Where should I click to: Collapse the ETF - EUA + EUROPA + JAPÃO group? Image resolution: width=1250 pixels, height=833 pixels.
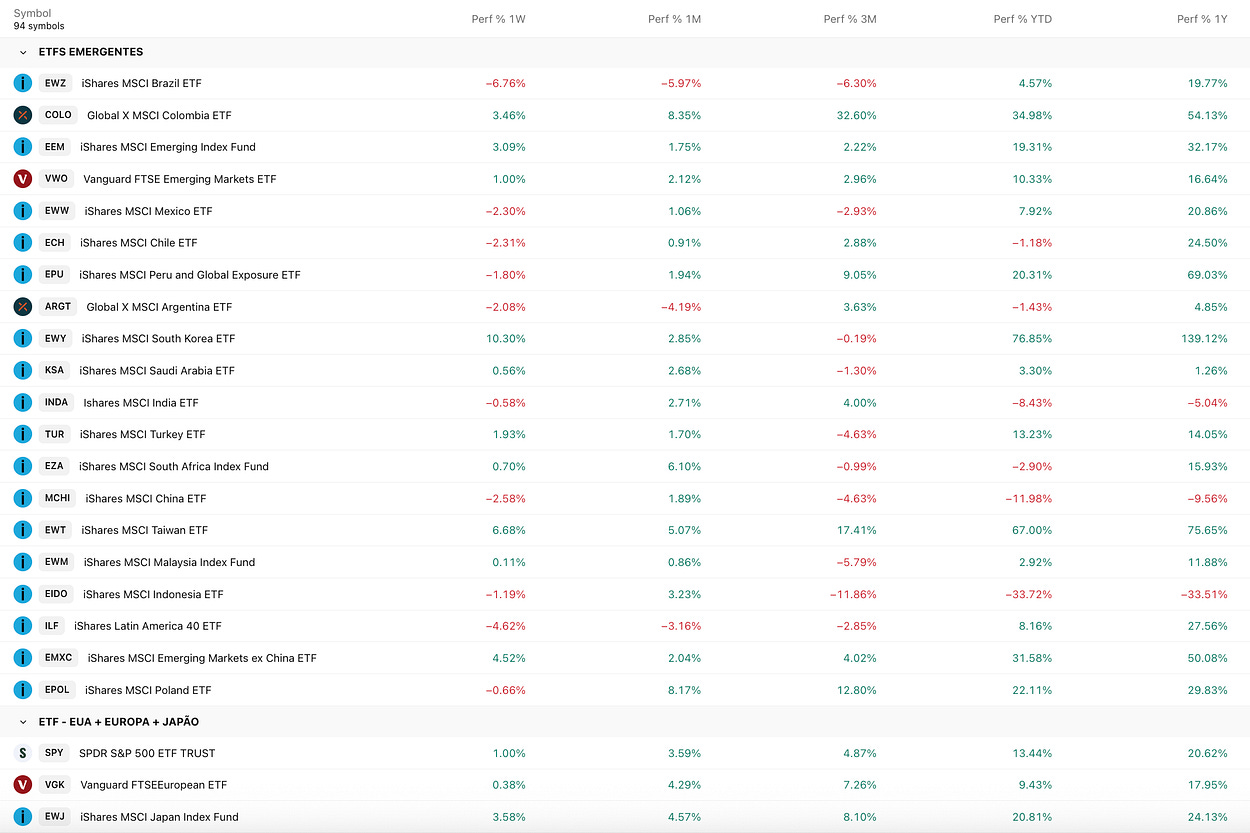[23, 722]
